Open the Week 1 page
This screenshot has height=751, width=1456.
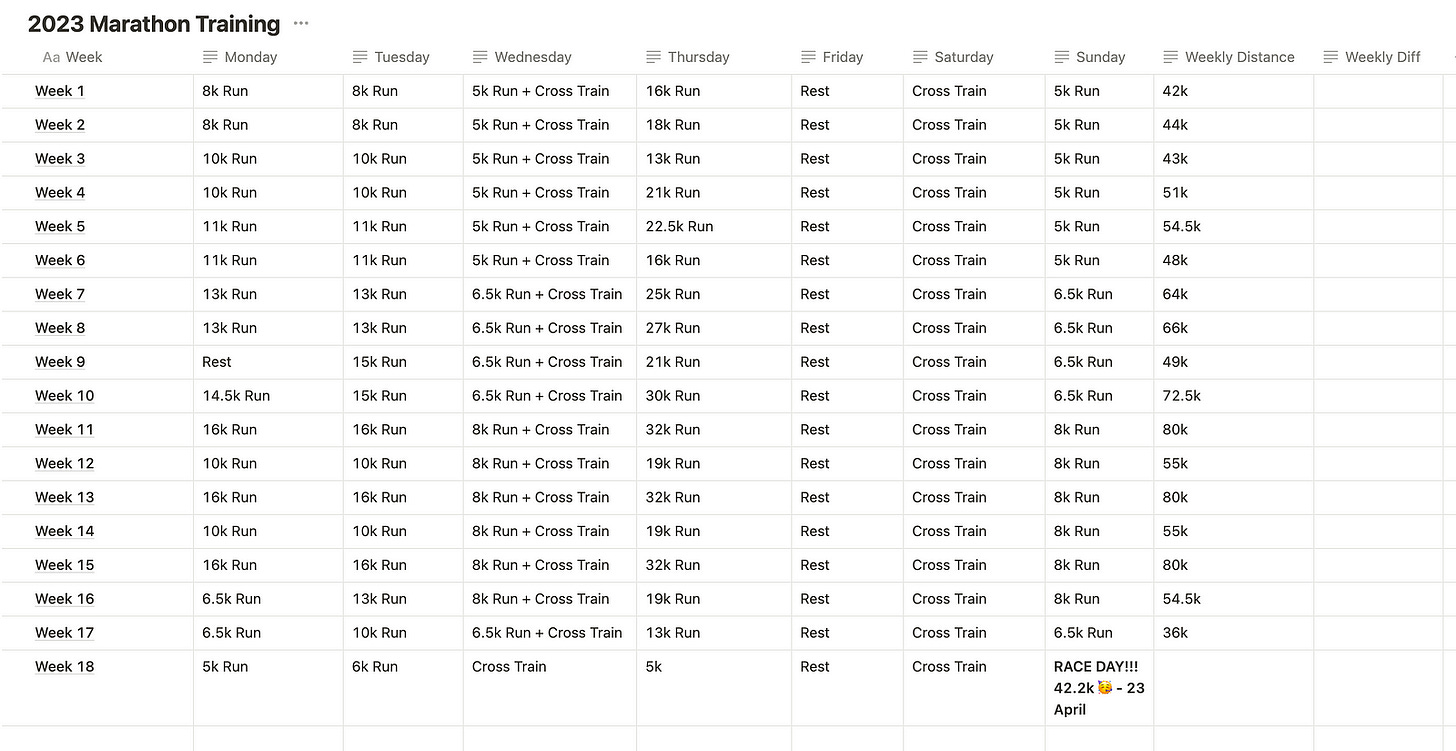tap(60, 91)
